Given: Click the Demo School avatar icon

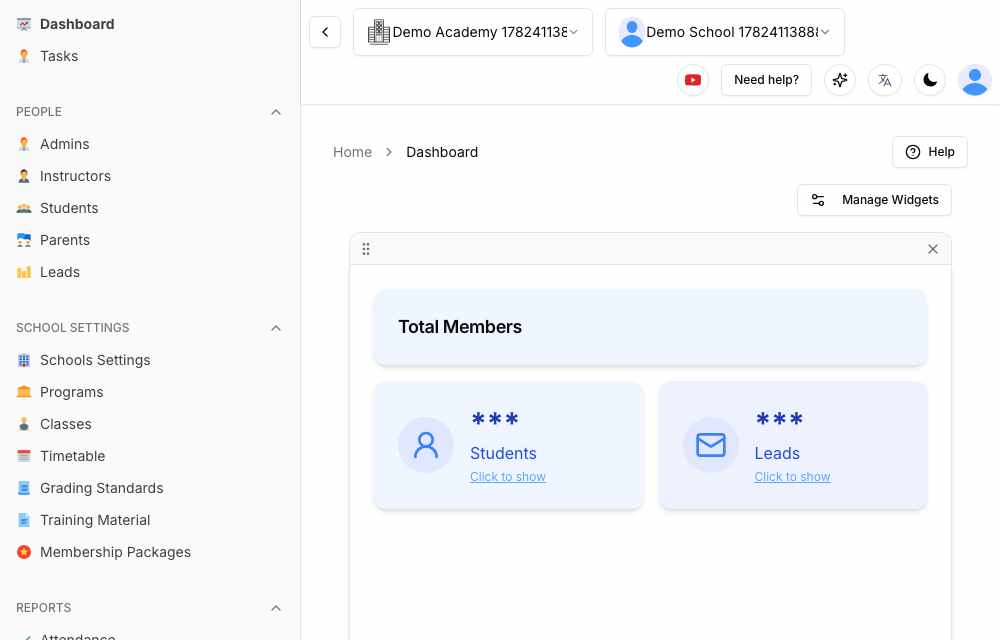Looking at the screenshot, I should [x=631, y=32].
